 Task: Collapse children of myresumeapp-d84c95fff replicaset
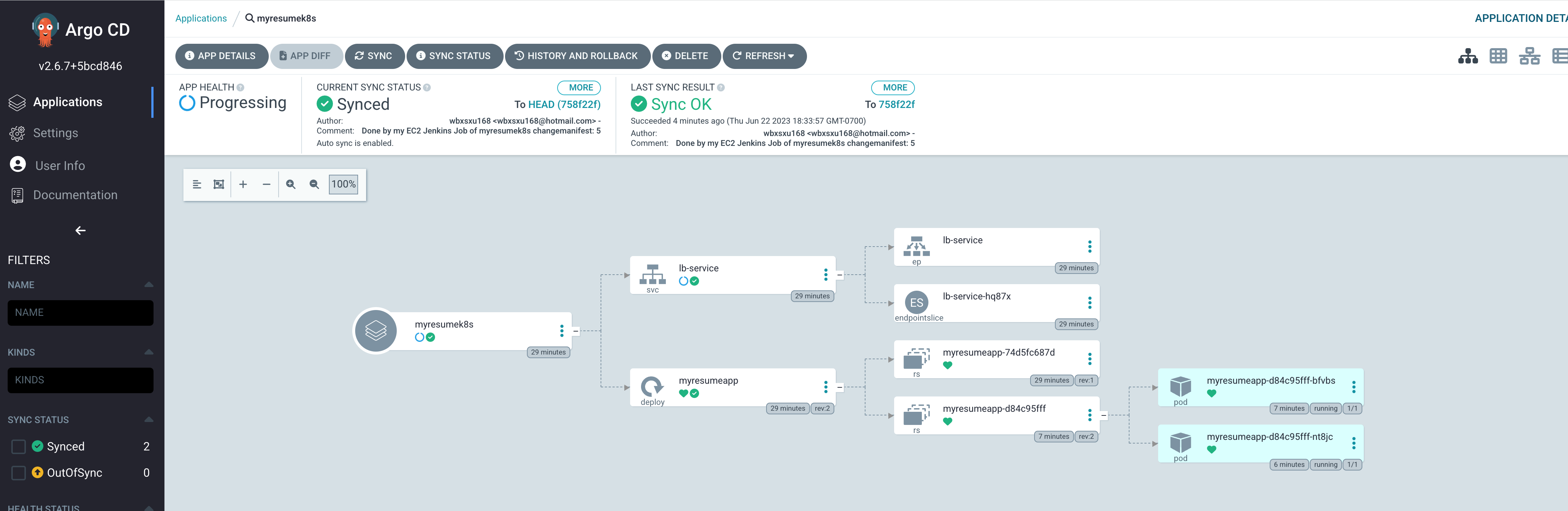coord(1103,415)
